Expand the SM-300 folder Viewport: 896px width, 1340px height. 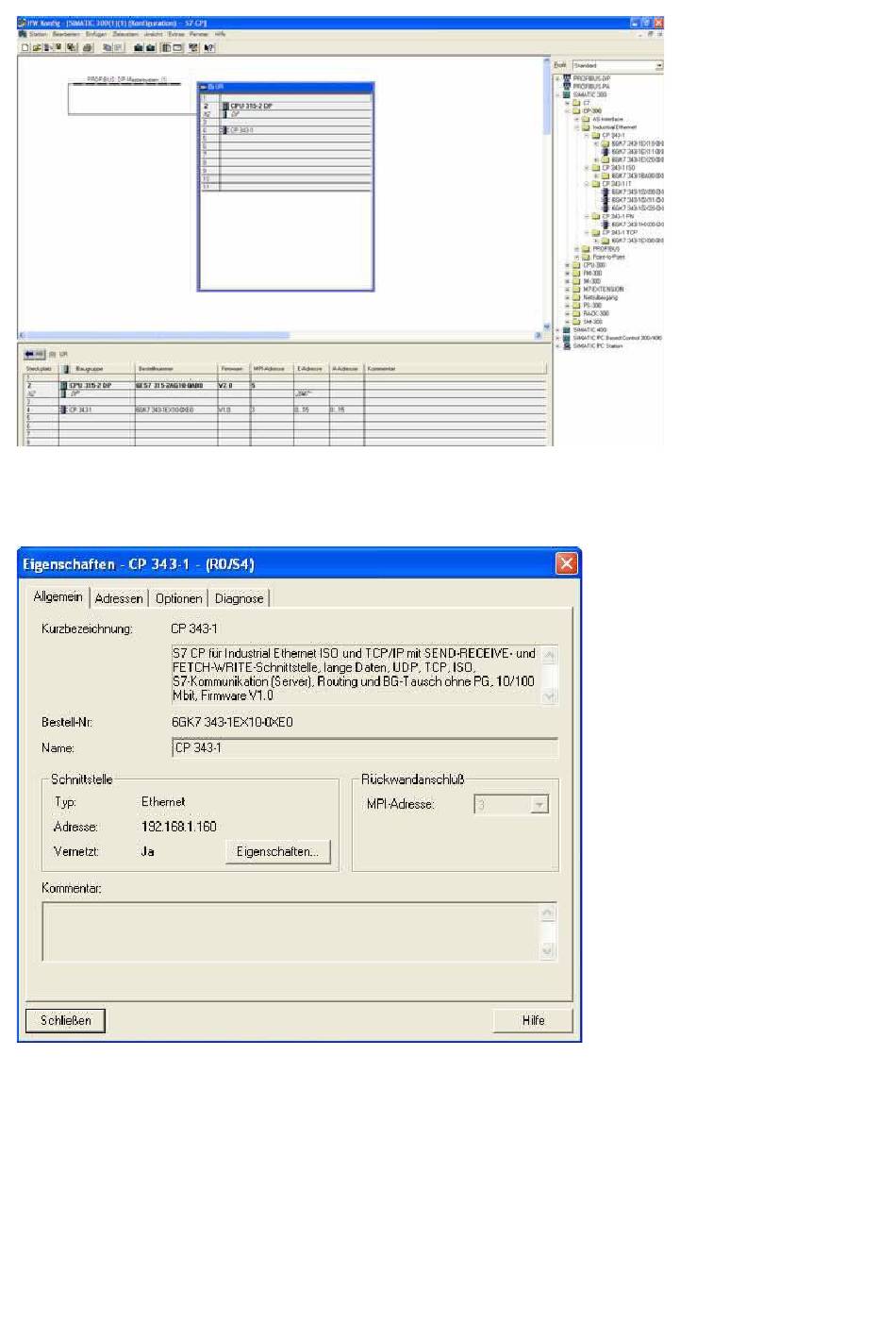[568, 321]
